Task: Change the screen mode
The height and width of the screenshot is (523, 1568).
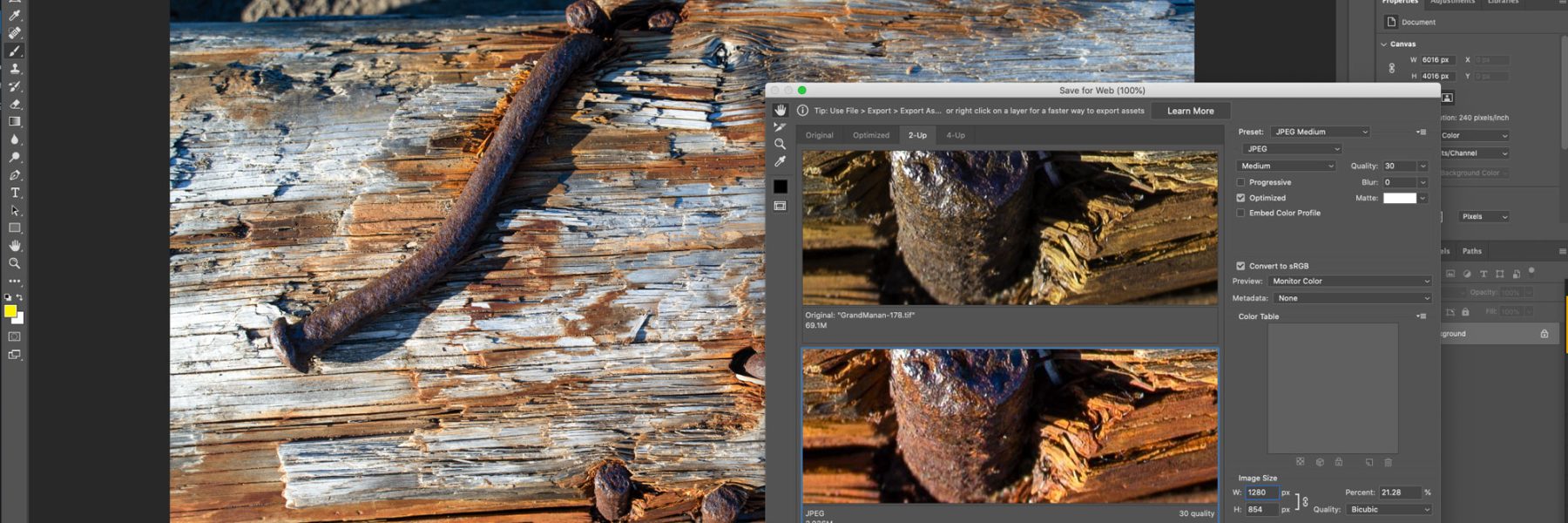Action: 15,355
